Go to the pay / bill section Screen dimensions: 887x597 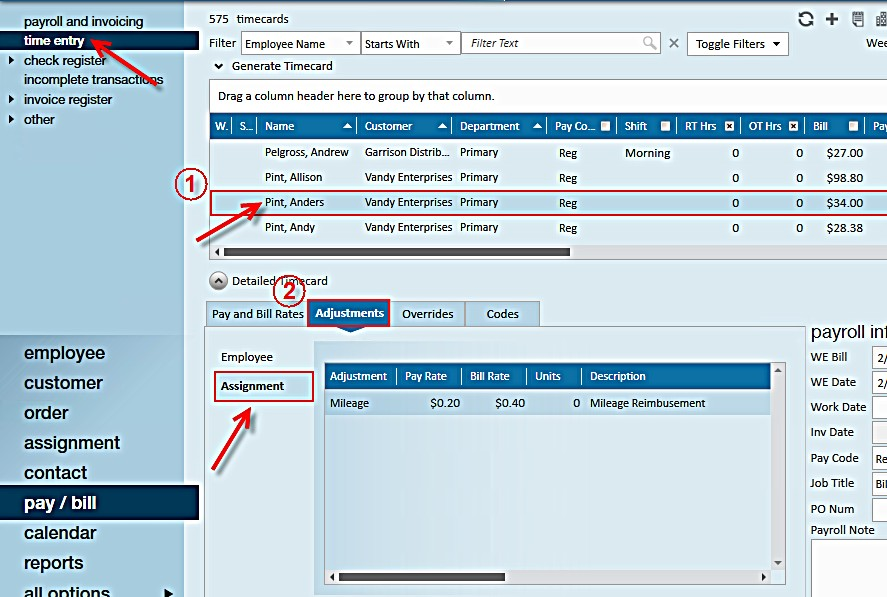100,503
